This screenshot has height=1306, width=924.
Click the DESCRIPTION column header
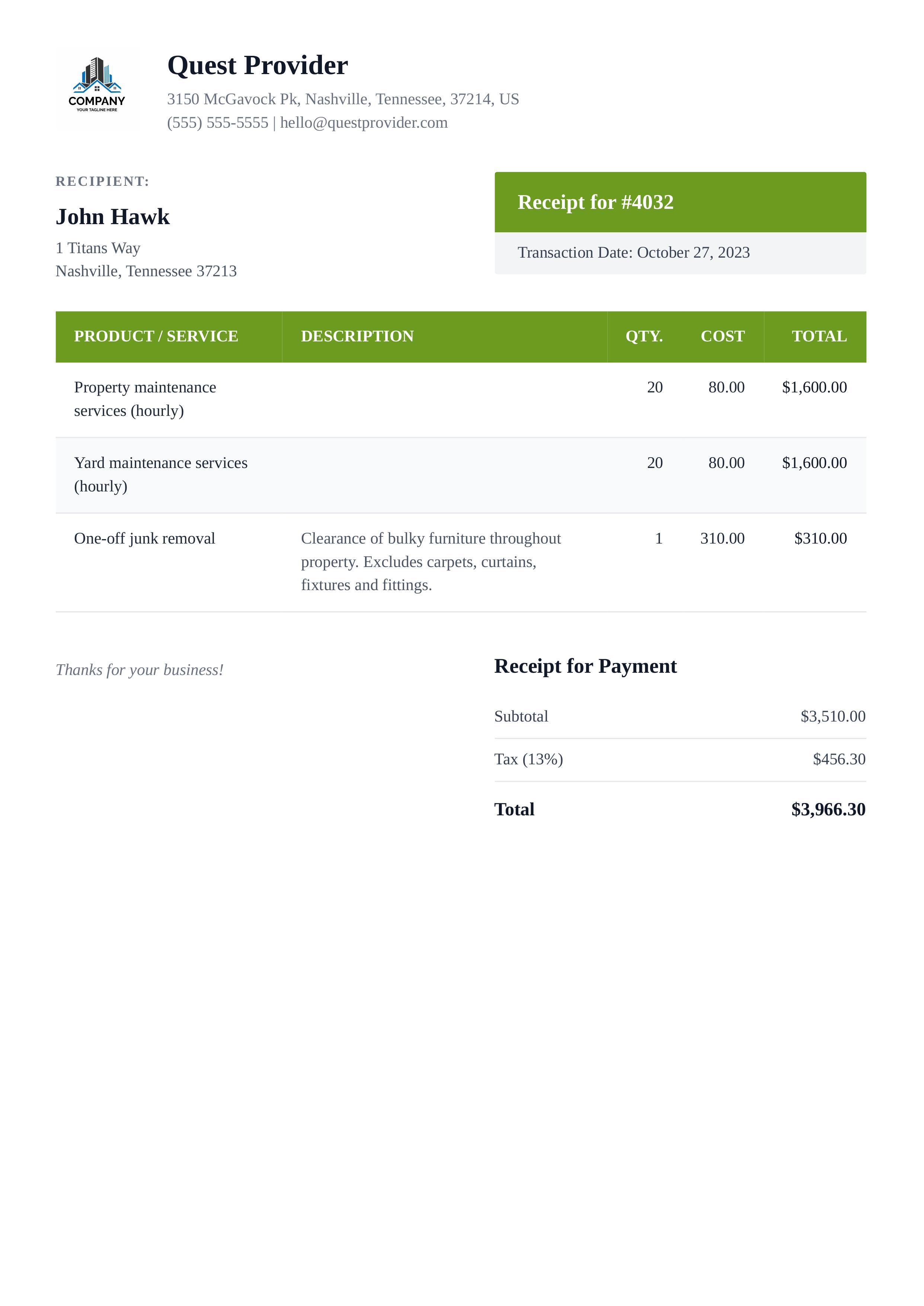click(357, 336)
